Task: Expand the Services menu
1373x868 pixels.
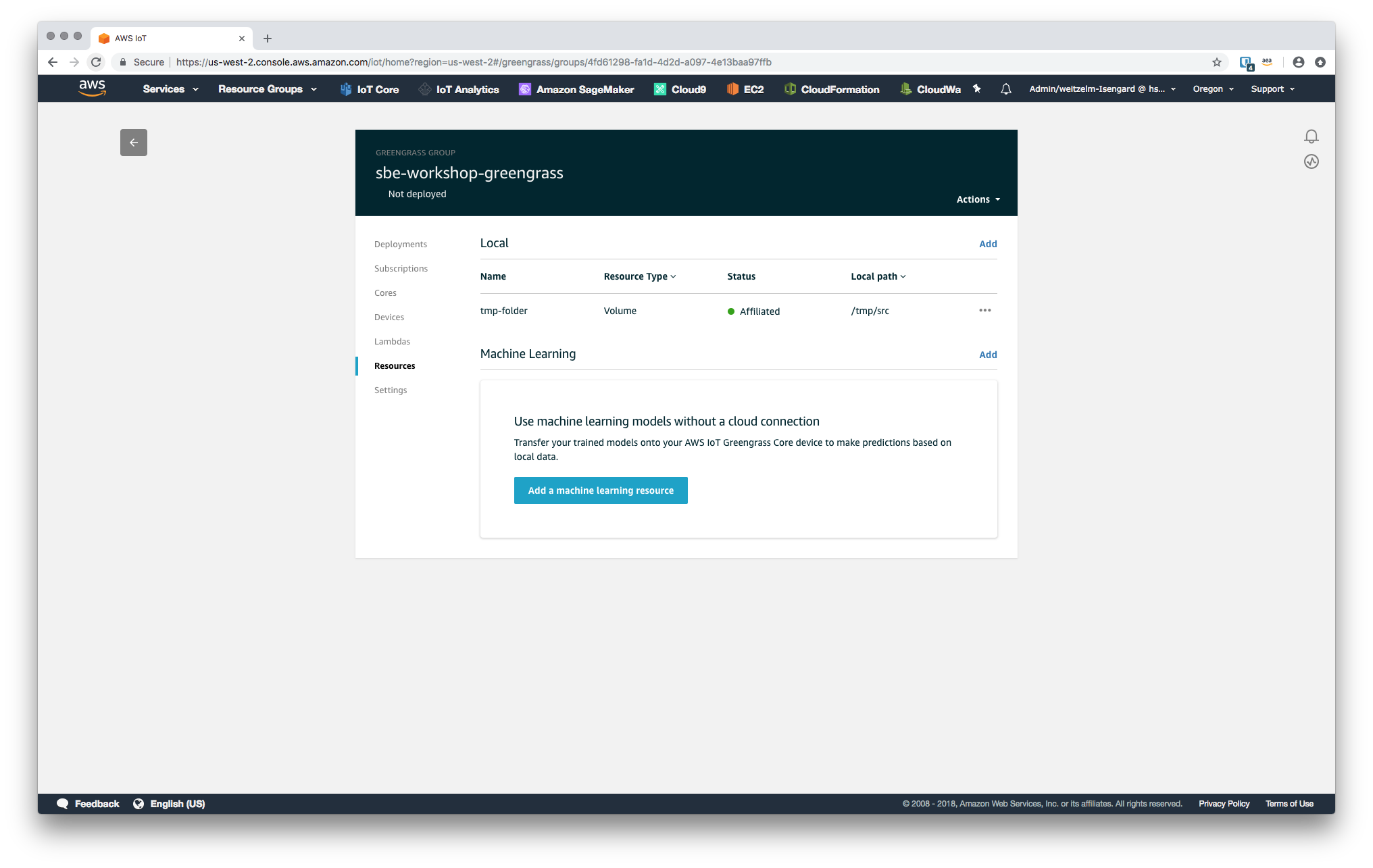Action: click(170, 89)
